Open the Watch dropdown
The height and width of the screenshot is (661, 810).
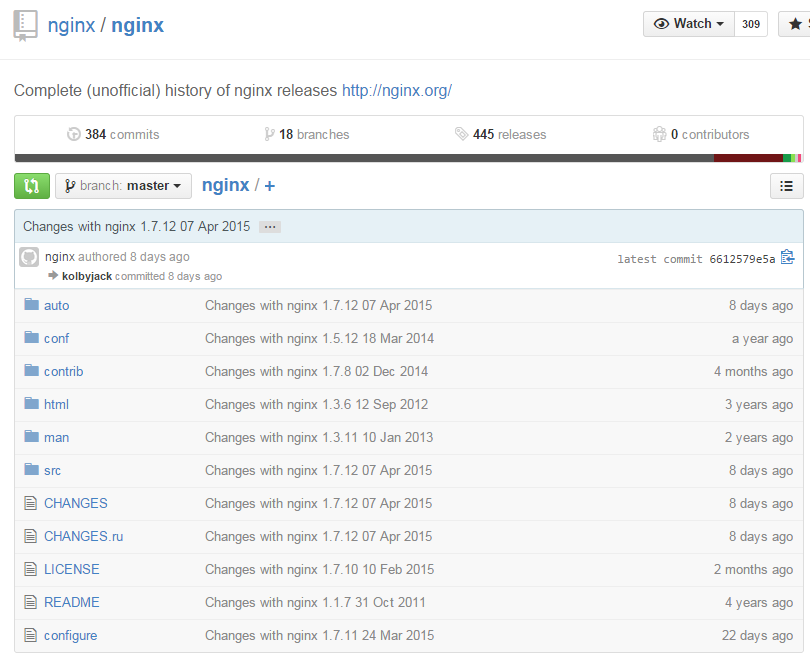[x=689, y=24]
